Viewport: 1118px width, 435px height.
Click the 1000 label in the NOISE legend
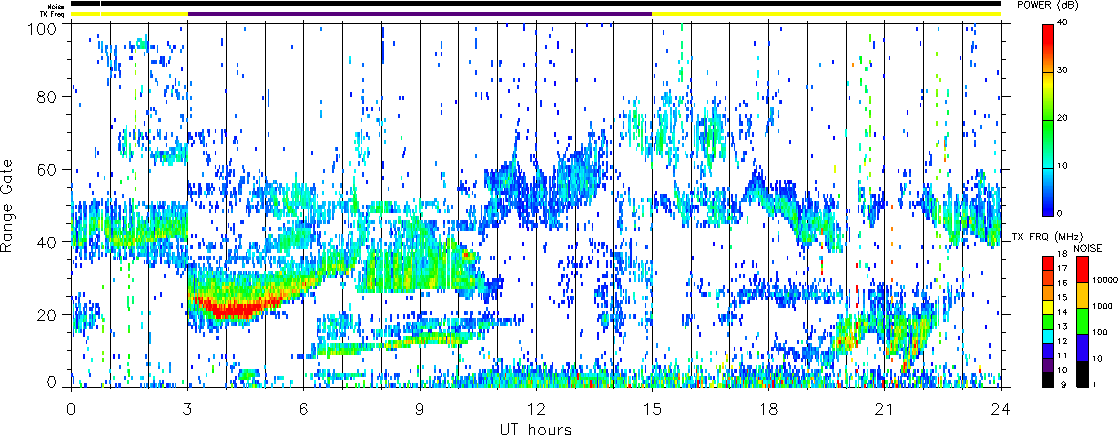pos(1102,306)
